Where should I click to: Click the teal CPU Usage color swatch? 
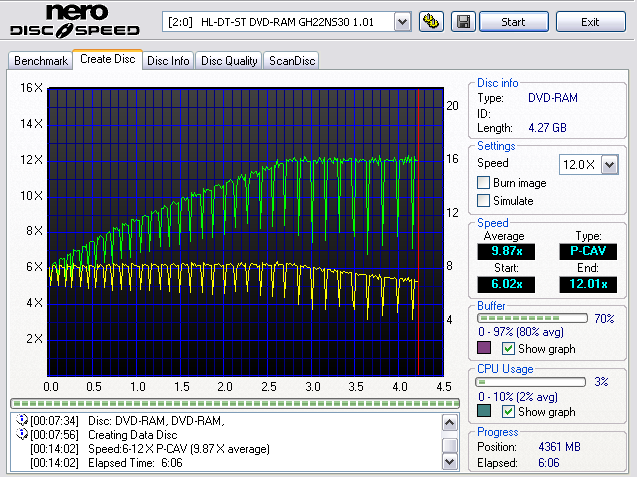(485, 411)
